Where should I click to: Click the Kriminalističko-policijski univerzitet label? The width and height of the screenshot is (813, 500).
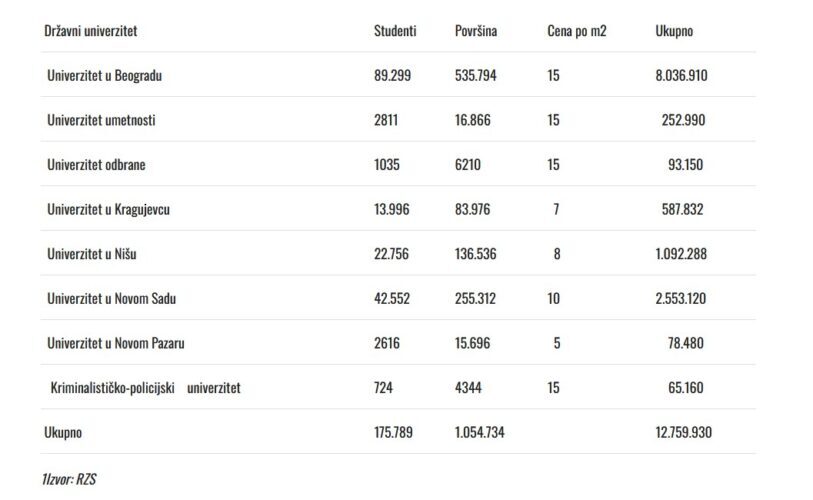(145, 388)
